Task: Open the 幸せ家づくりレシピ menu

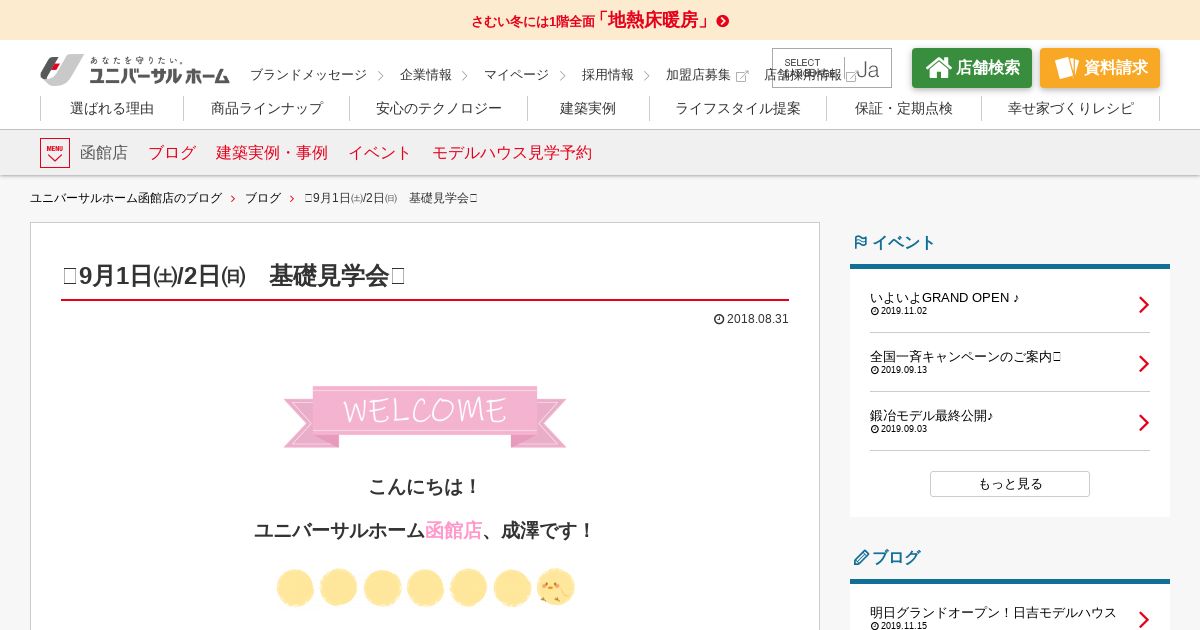Action: point(1071,108)
